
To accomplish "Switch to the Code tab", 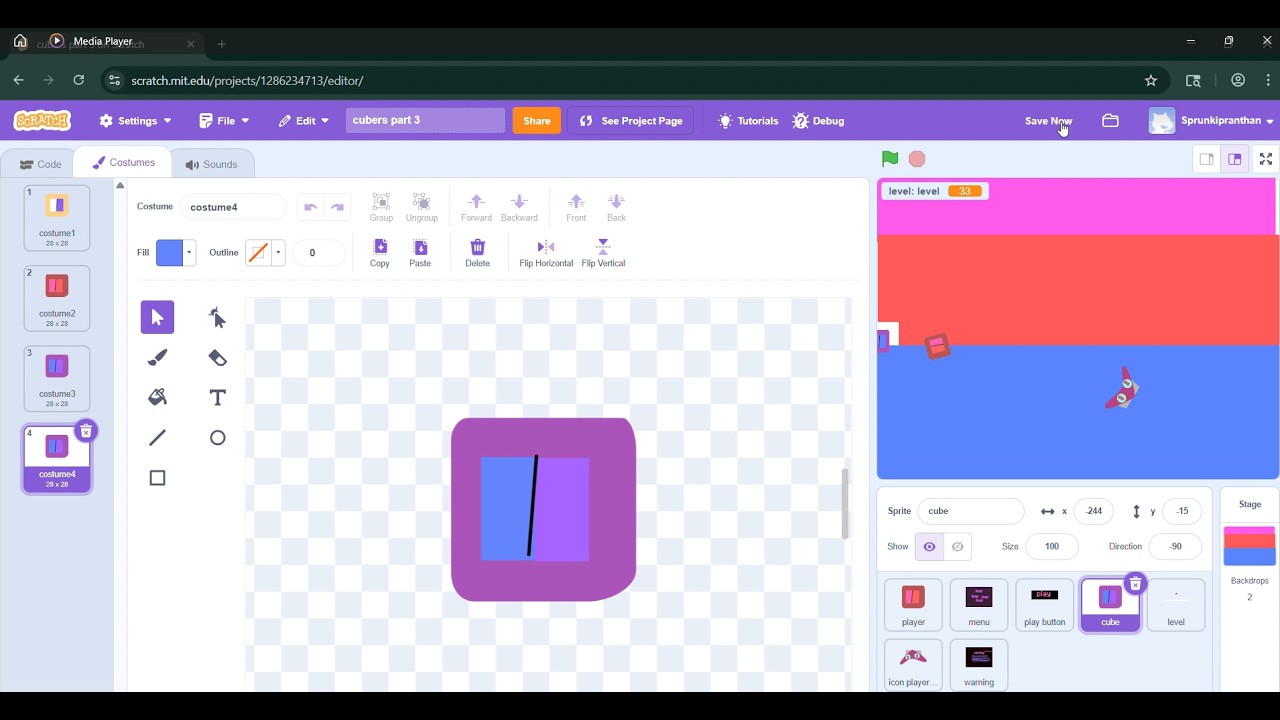I will pyautogui.click(x=41, y=164).
